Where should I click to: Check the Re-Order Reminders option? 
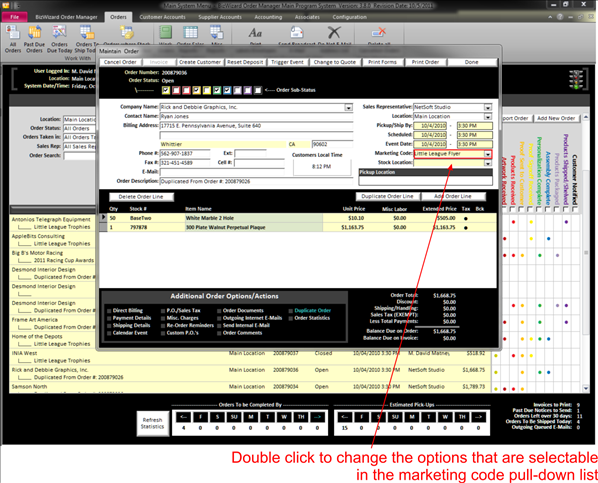tap(163, 325)
